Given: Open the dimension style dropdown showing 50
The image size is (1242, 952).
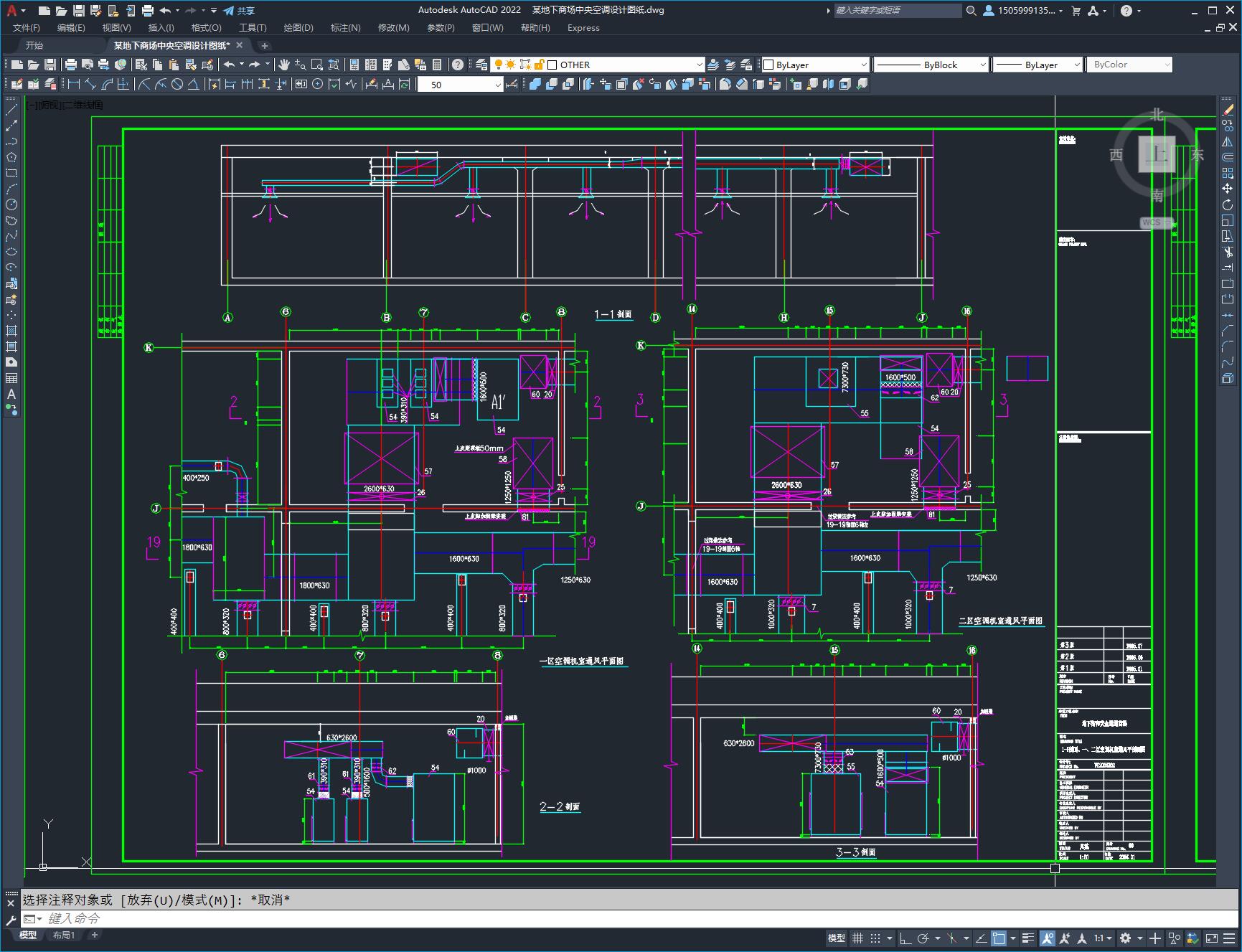Looking at the screenshot, I should [x=498, y=85].
